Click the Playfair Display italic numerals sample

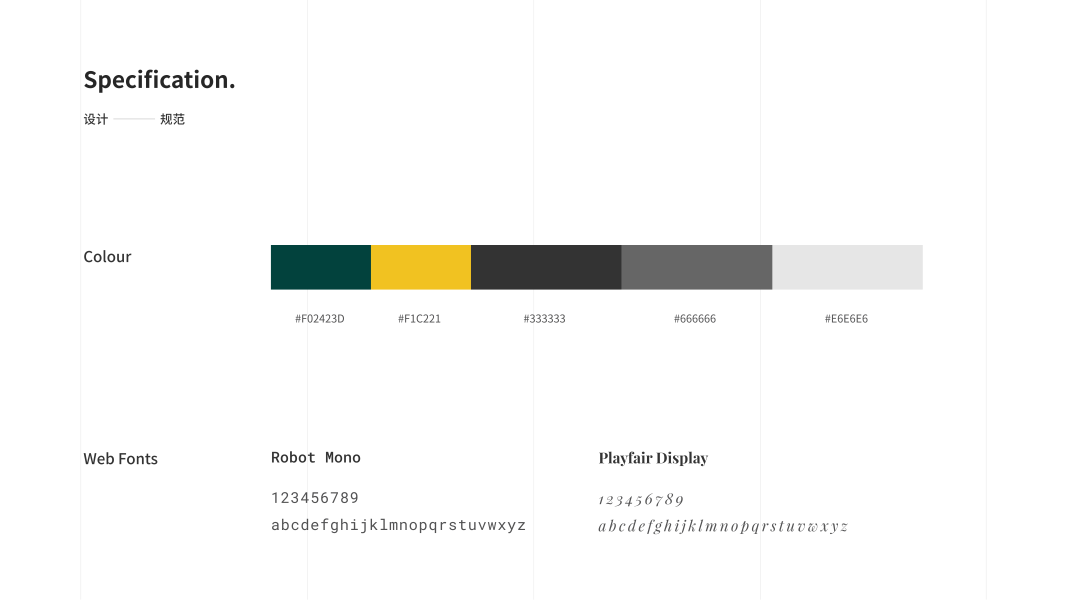[641, 500]
